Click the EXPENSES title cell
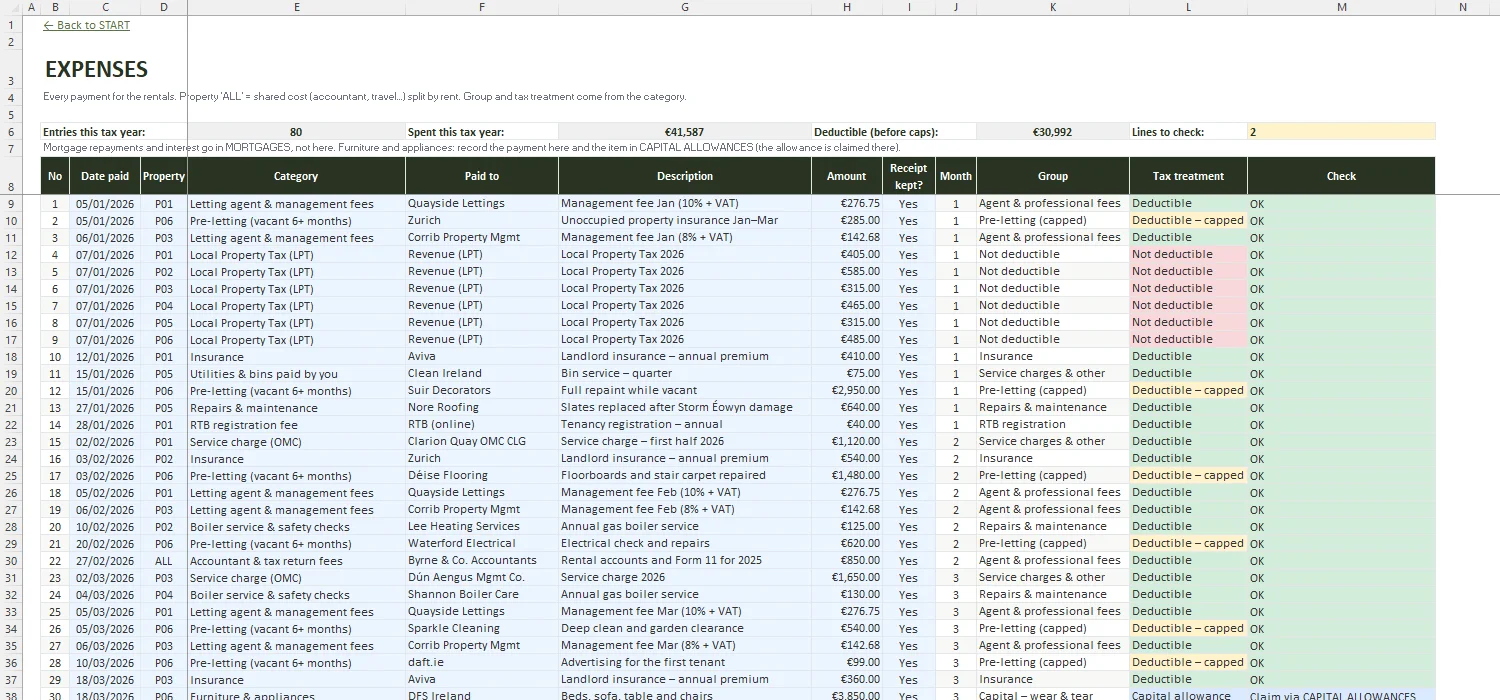Screen dimensions: 1500x700 pyautogui.click(x=97, y=69)
